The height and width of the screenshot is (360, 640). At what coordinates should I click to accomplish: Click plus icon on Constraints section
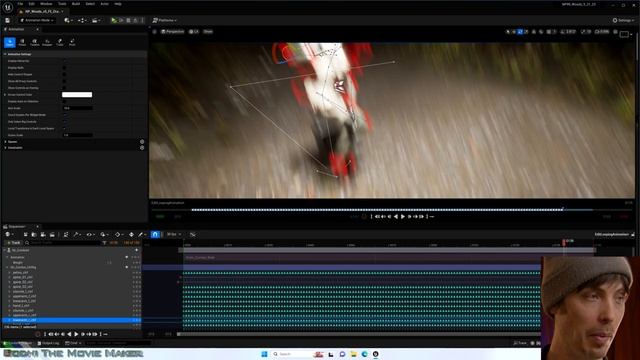coord(142,148)
